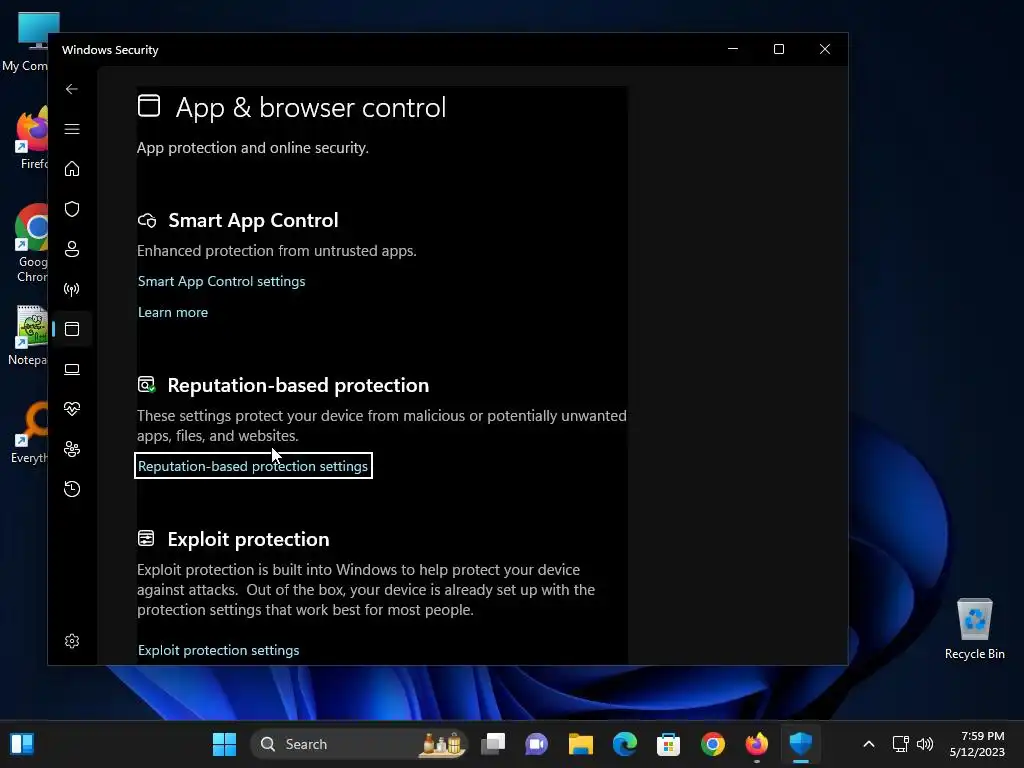The width and height of the screenshot is (1024, 768).
Task: Select the Notepad++ desktop shortcut
Action: (x=29, y=336)
